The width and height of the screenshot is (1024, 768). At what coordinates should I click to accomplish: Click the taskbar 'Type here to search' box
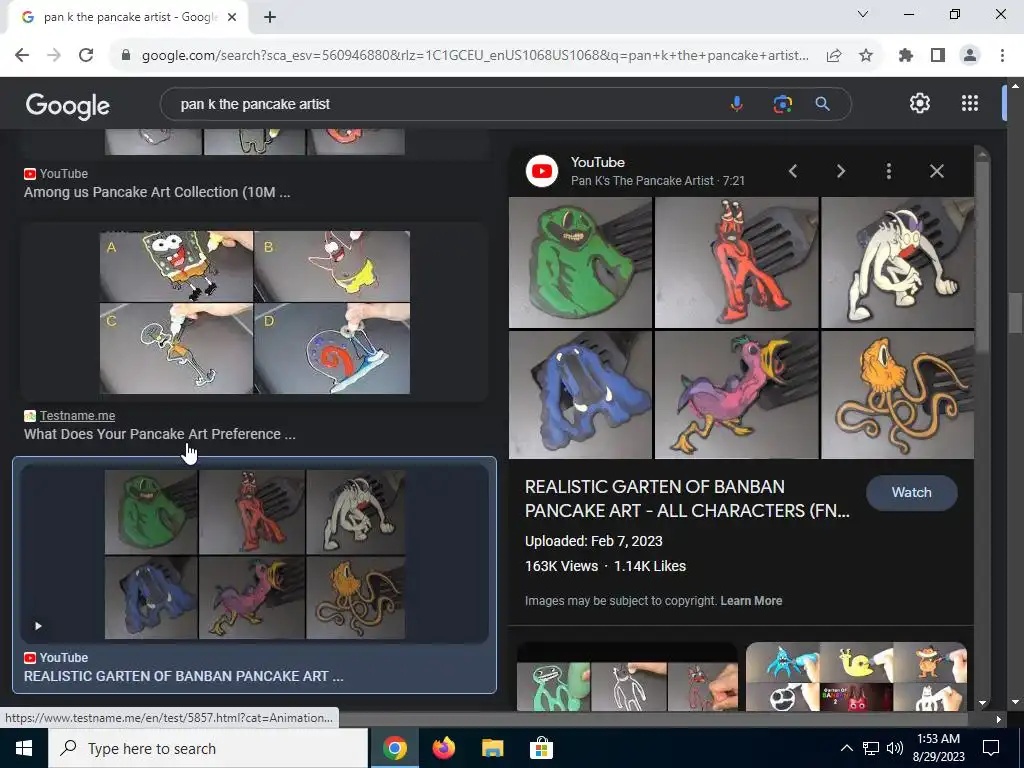[x=208, y=748]
